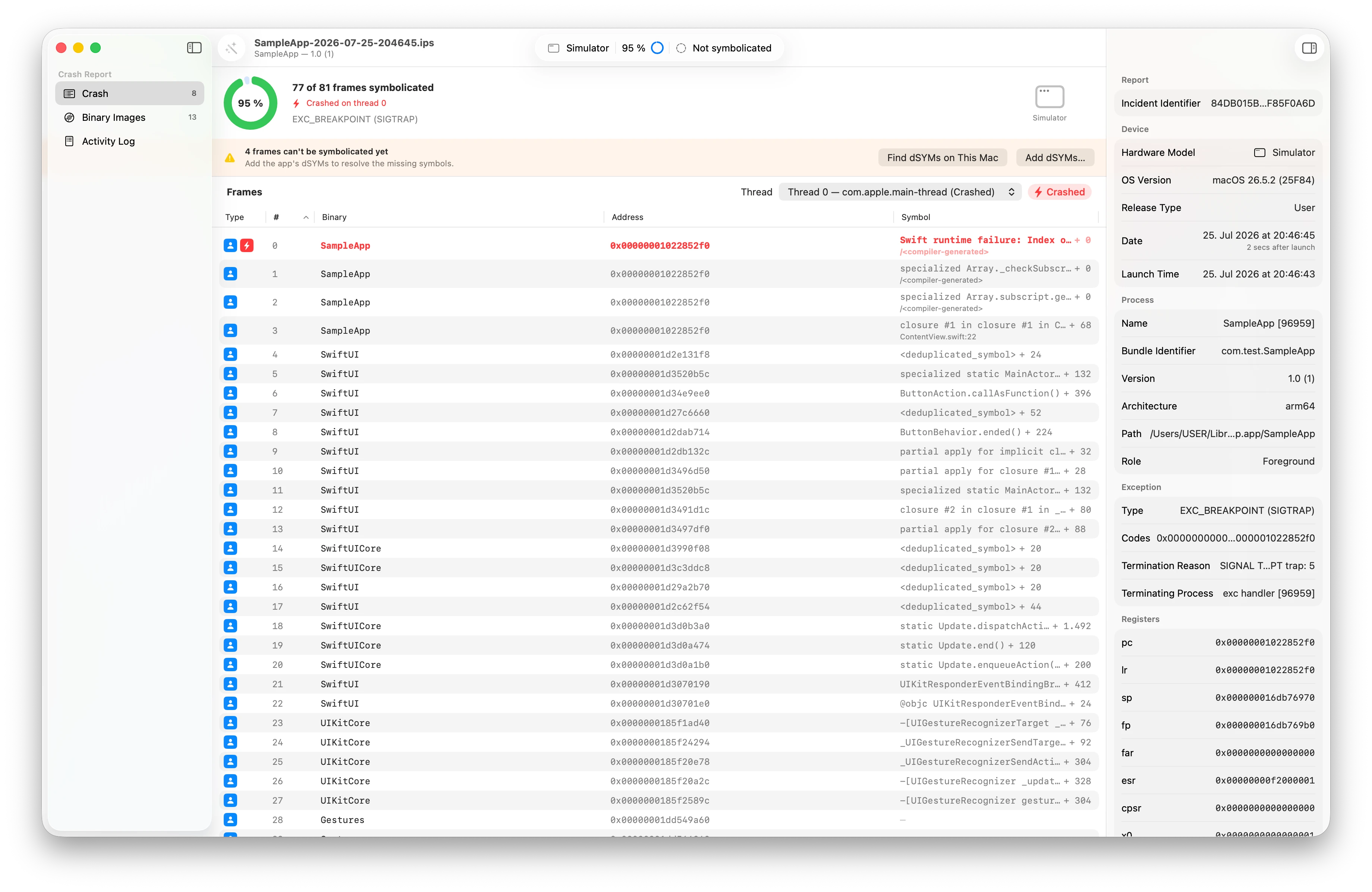Click Launch Time value in inspector
The image size is (1372, 892).
(x=1258, y=274)
